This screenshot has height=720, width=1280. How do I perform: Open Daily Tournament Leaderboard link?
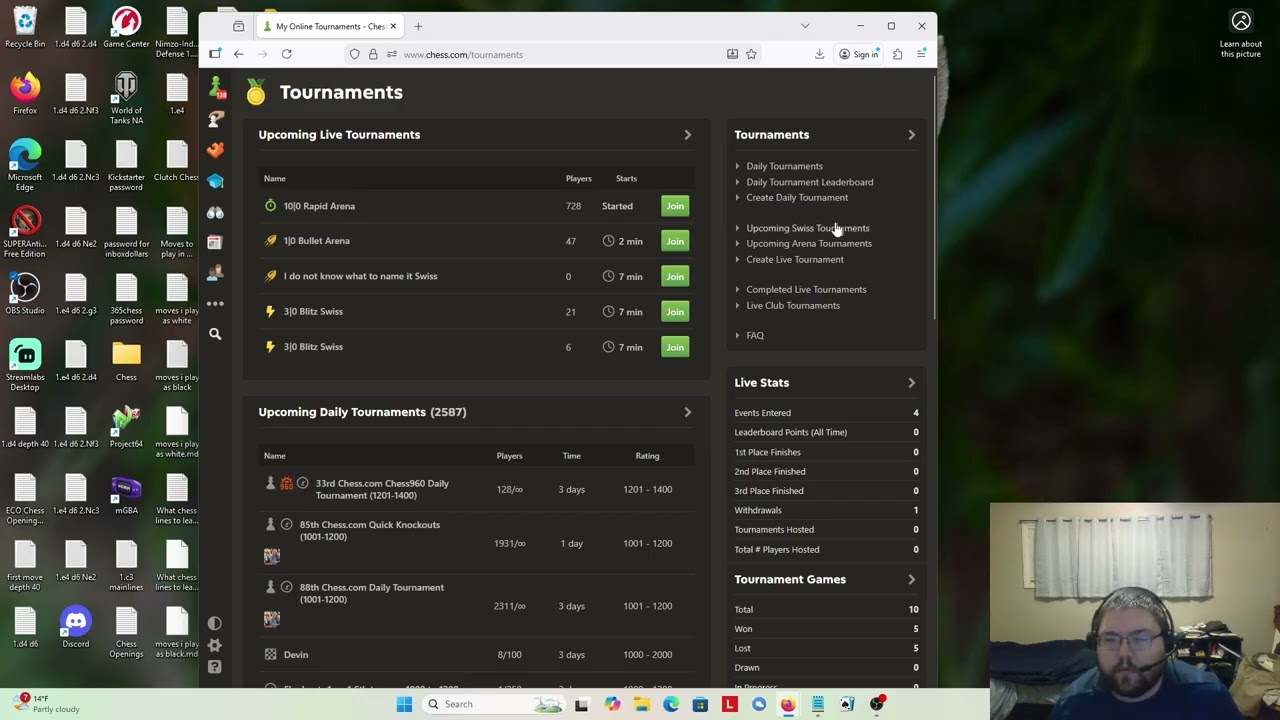tap(809, 182)
